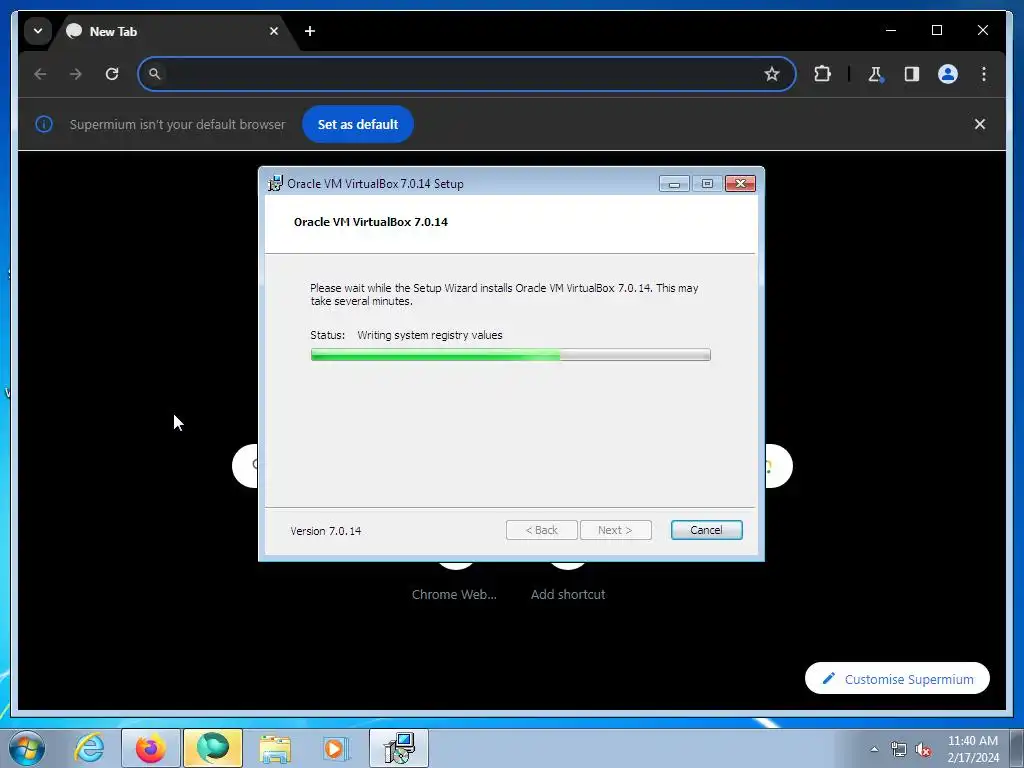The width and height of the screenshot is (1024, 768).
Task: Click the Version 7.0.14 label
Action: (325, 531)
